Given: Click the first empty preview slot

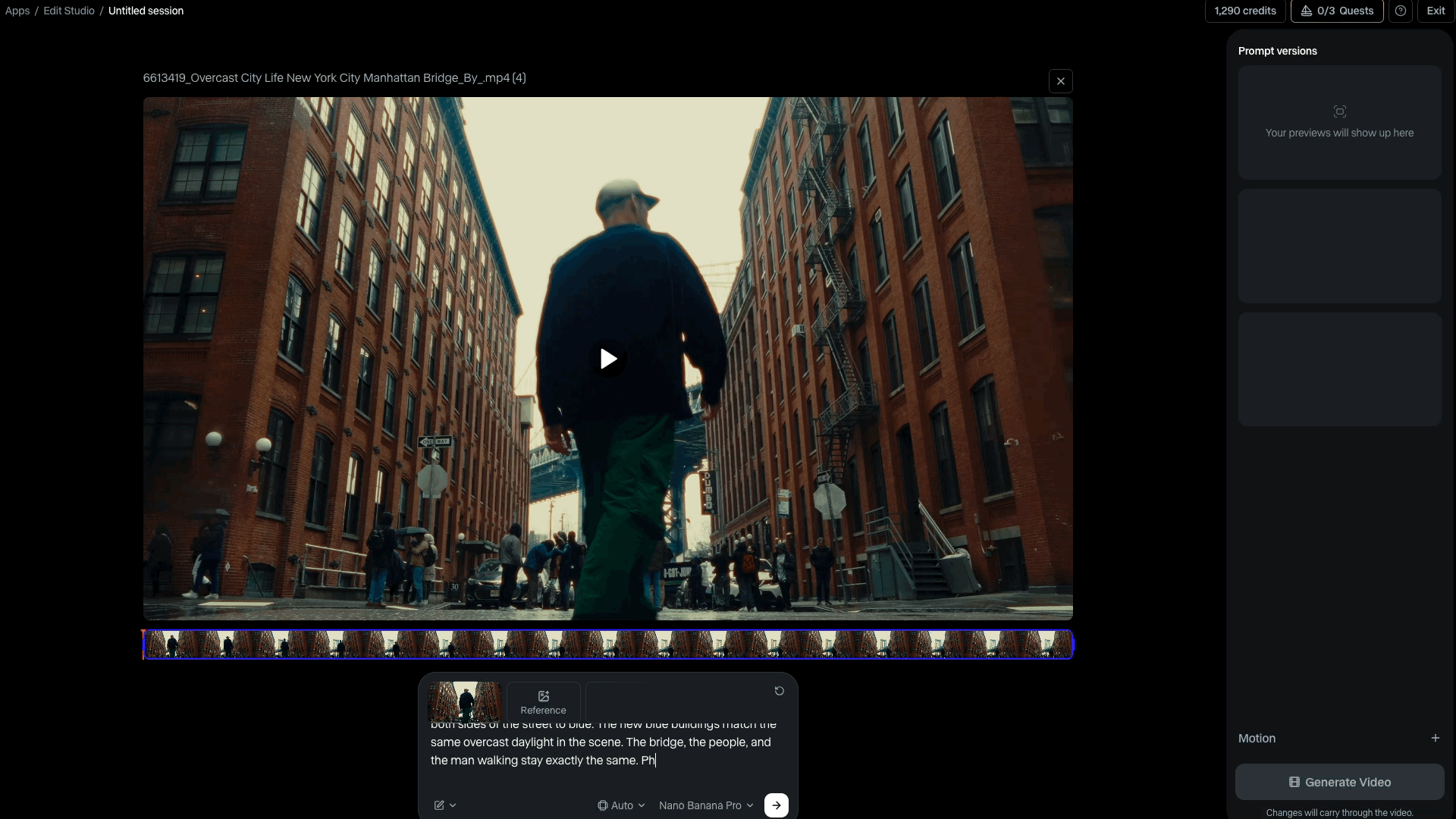Looking at the screenshot, I should click(x=1339, y=122).
